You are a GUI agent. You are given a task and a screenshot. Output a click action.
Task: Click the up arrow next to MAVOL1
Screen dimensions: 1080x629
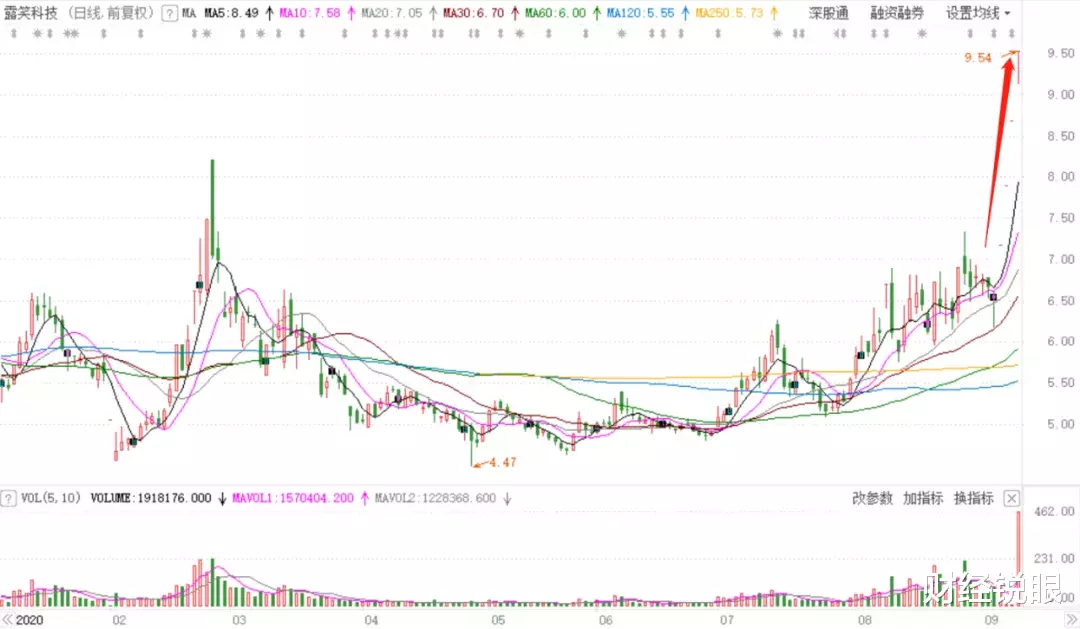point(365,497)
